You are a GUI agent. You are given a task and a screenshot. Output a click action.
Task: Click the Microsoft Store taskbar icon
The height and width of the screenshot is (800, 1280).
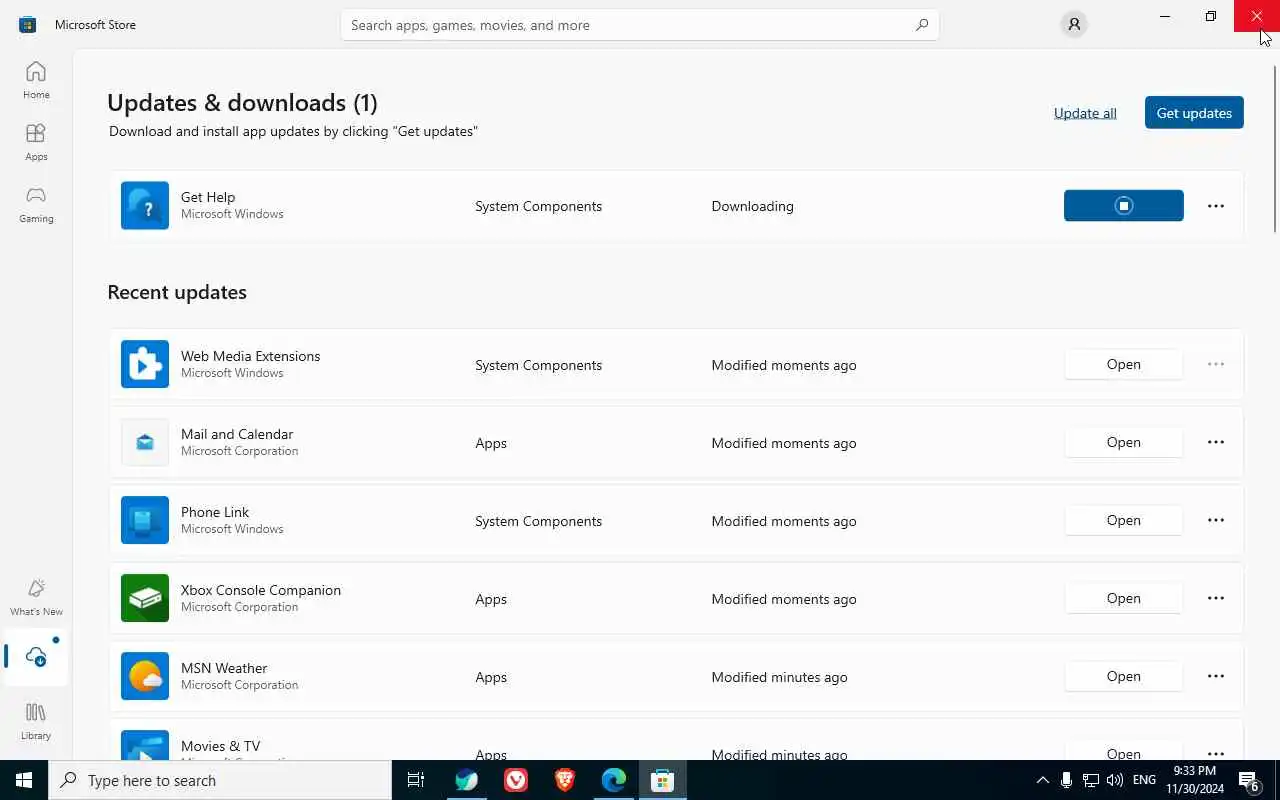coord(663,780)
